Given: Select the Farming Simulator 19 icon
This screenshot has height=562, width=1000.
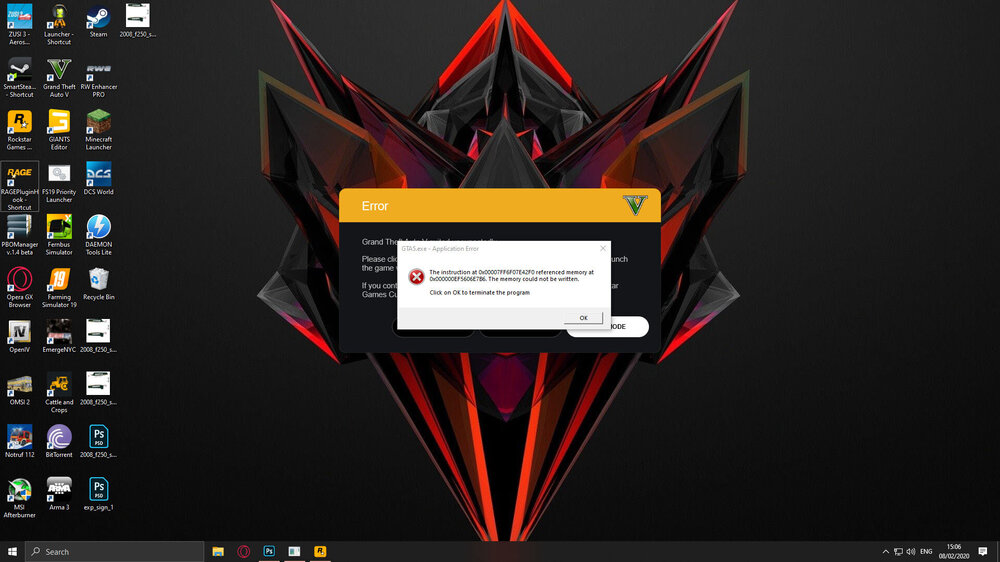Looking at the screenshot, I should click(x=59, y=288).
